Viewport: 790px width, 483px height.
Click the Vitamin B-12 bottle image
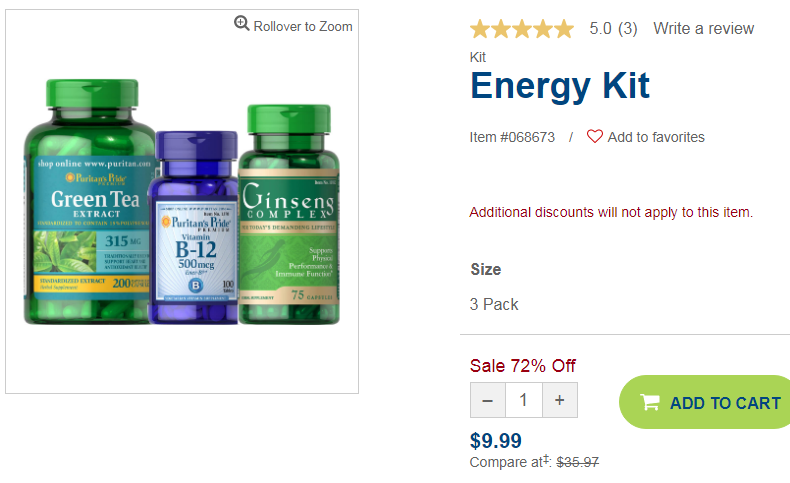[194, 228]
